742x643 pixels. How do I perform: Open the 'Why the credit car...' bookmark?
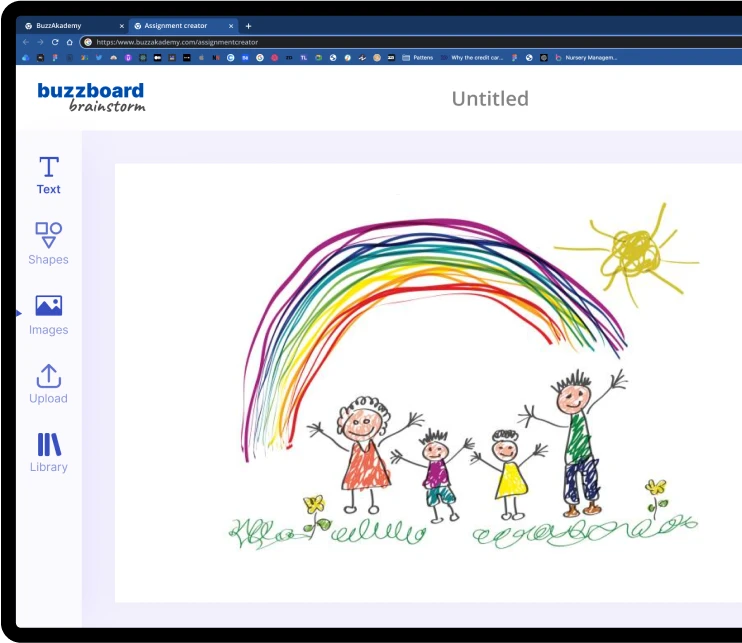click(473, 58)
